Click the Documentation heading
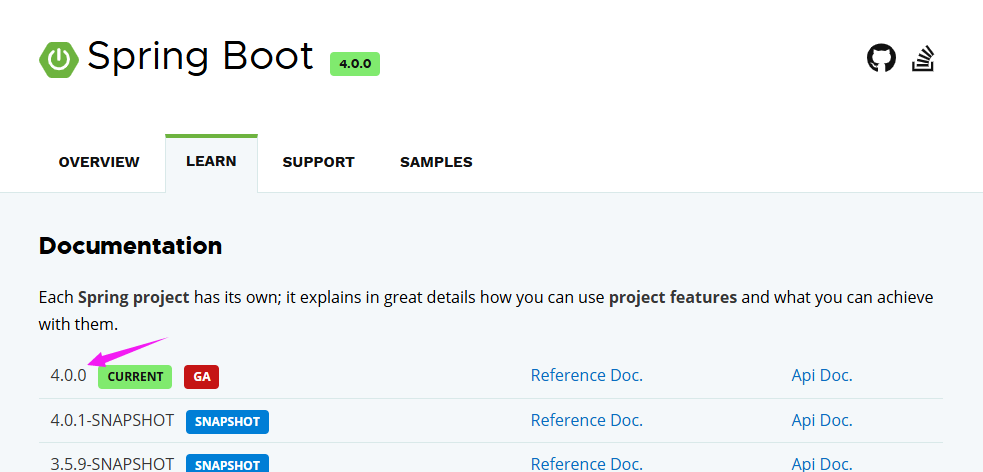Viewport: 983px width, 472px height. point(130,246)
